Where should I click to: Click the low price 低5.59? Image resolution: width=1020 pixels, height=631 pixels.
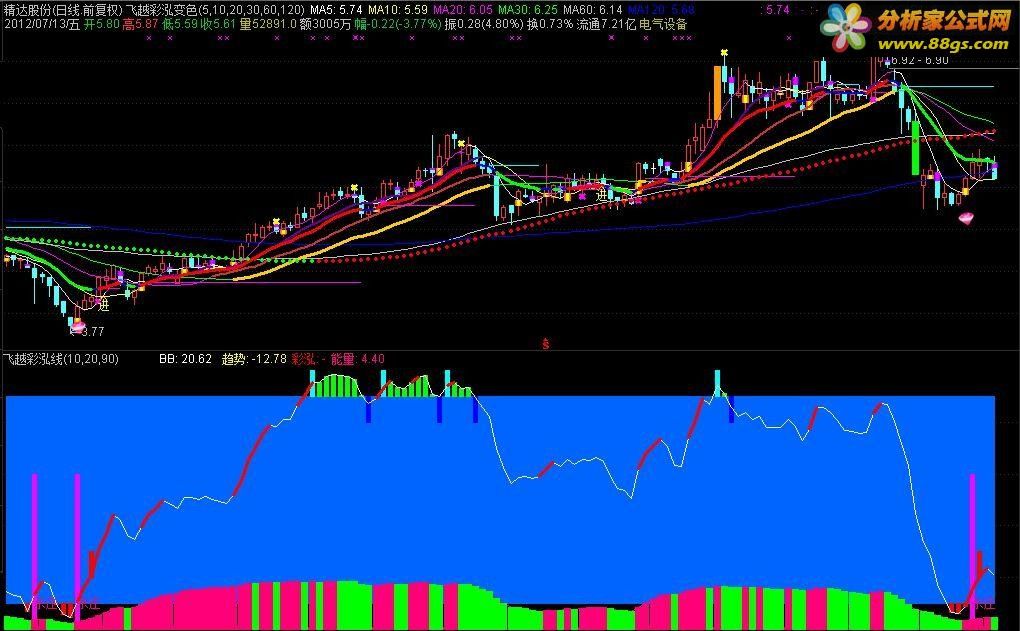pyautogui.click(x=180, y=25)
